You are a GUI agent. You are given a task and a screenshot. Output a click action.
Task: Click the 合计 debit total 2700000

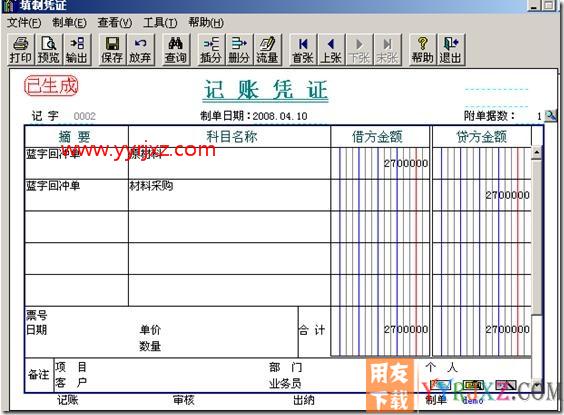[x=406, y=329]
